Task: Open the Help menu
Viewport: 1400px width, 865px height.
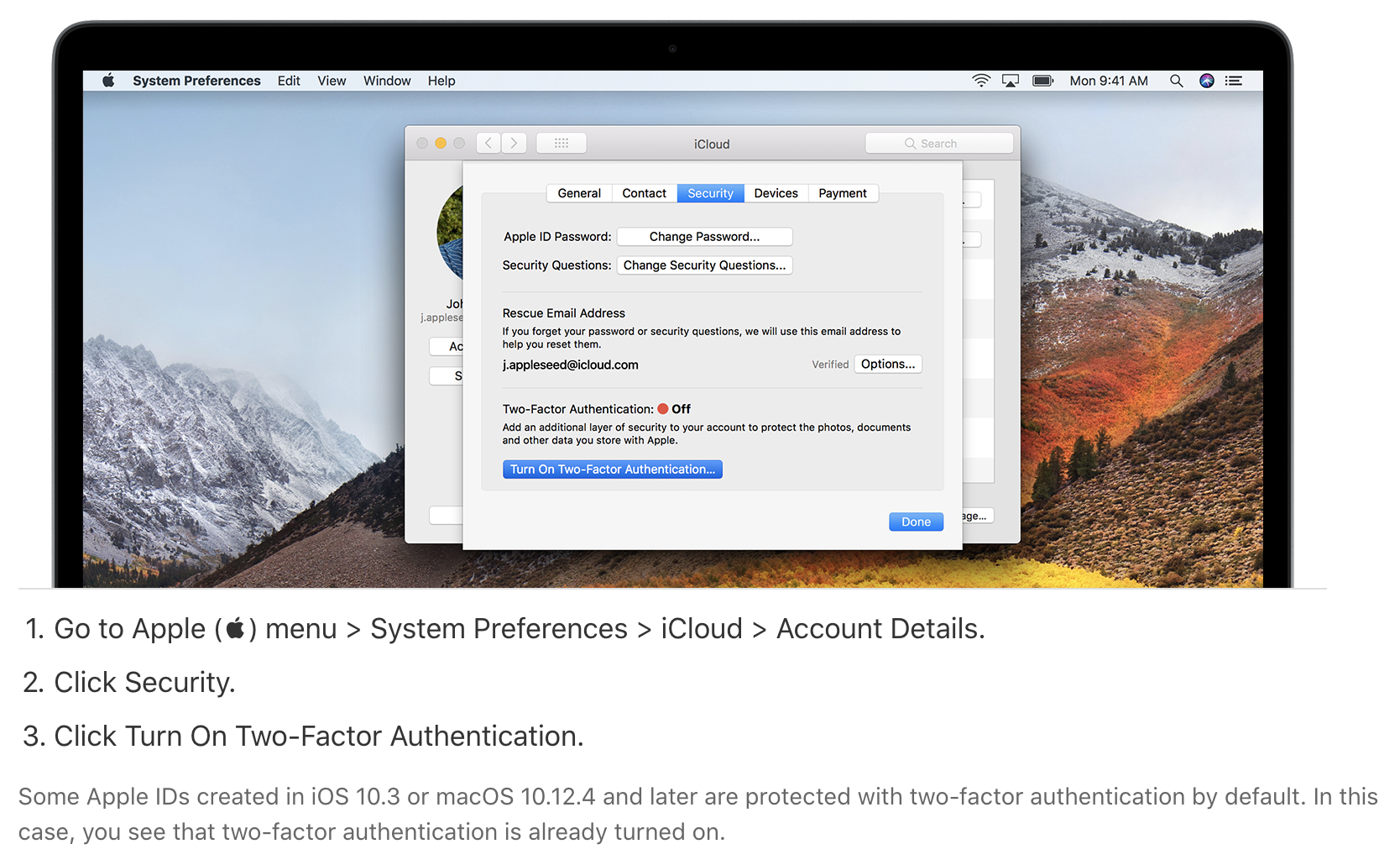Action: pos(441,81)
